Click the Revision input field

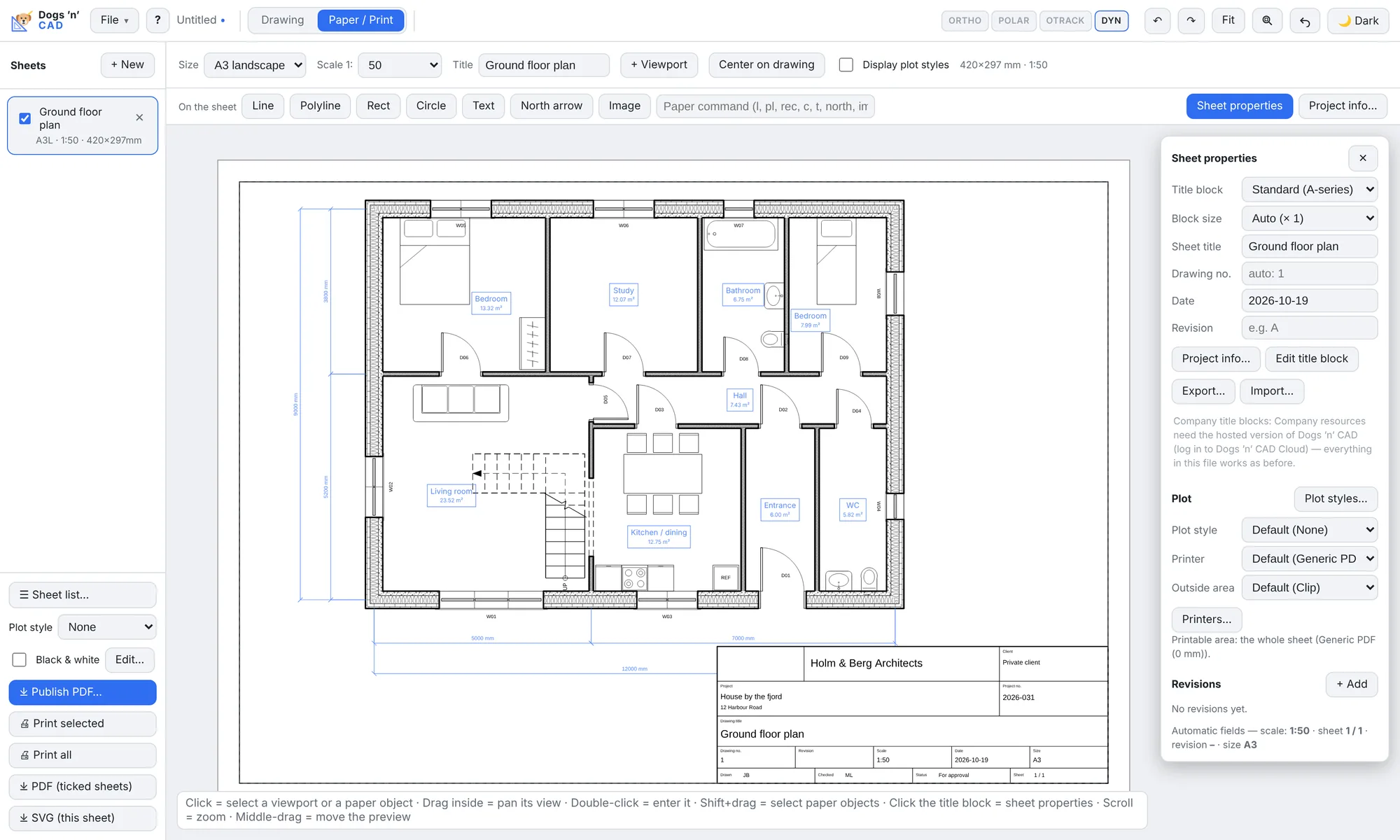tap(1310, 328)
